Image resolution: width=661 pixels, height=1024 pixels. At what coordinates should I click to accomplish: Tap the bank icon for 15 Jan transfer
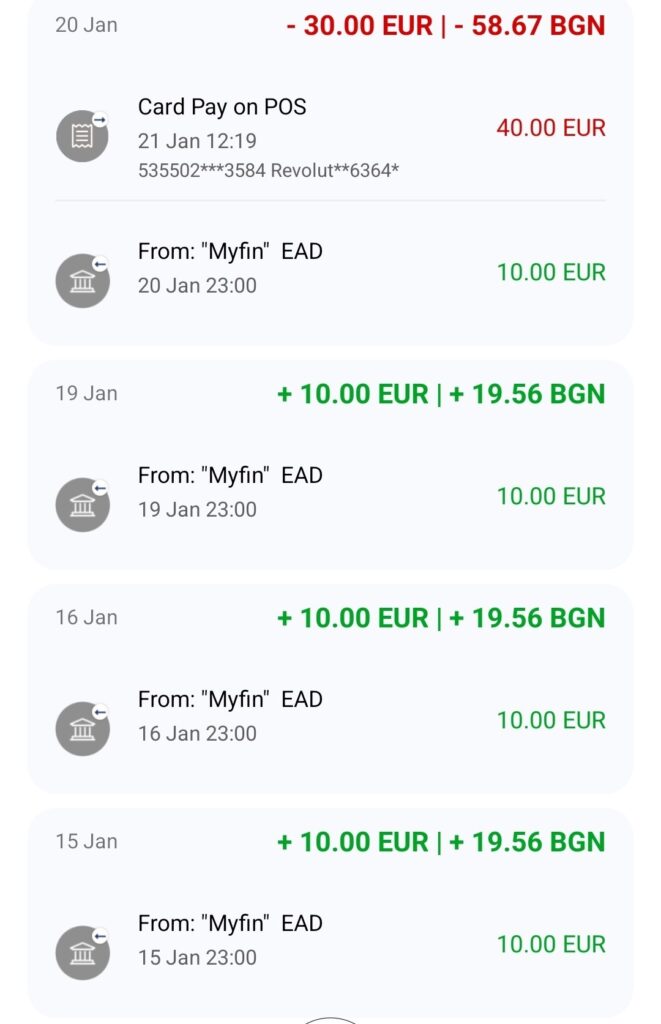point(82,953)
